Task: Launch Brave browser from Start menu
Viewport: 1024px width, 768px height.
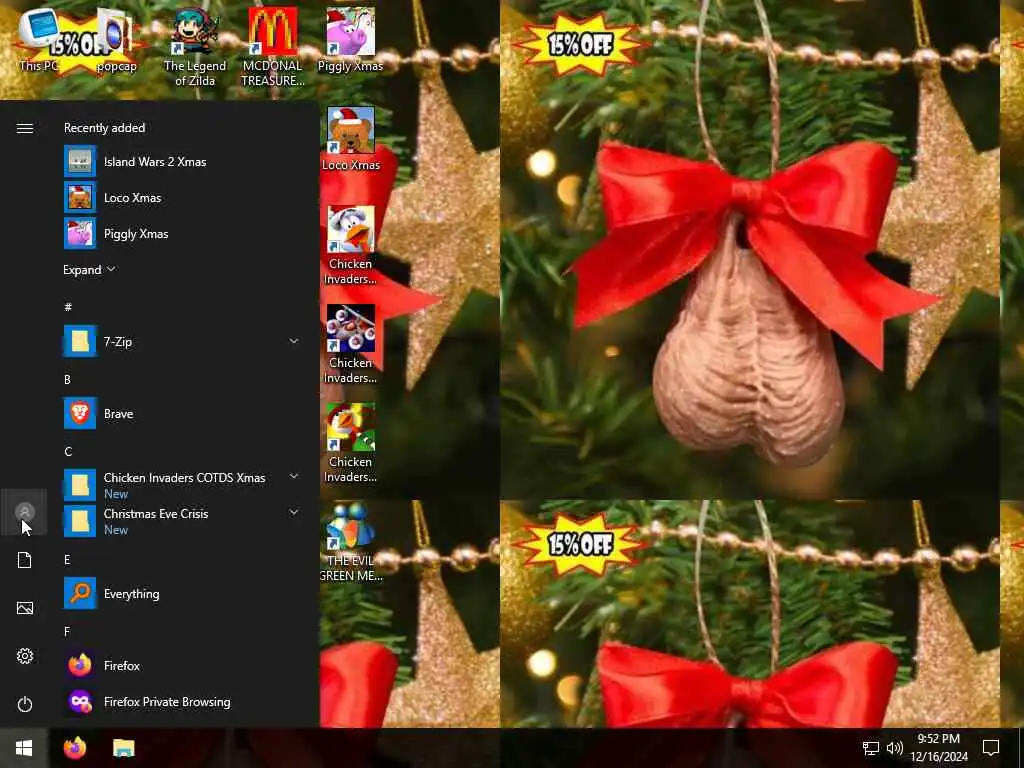Action: tap(183, 413)
